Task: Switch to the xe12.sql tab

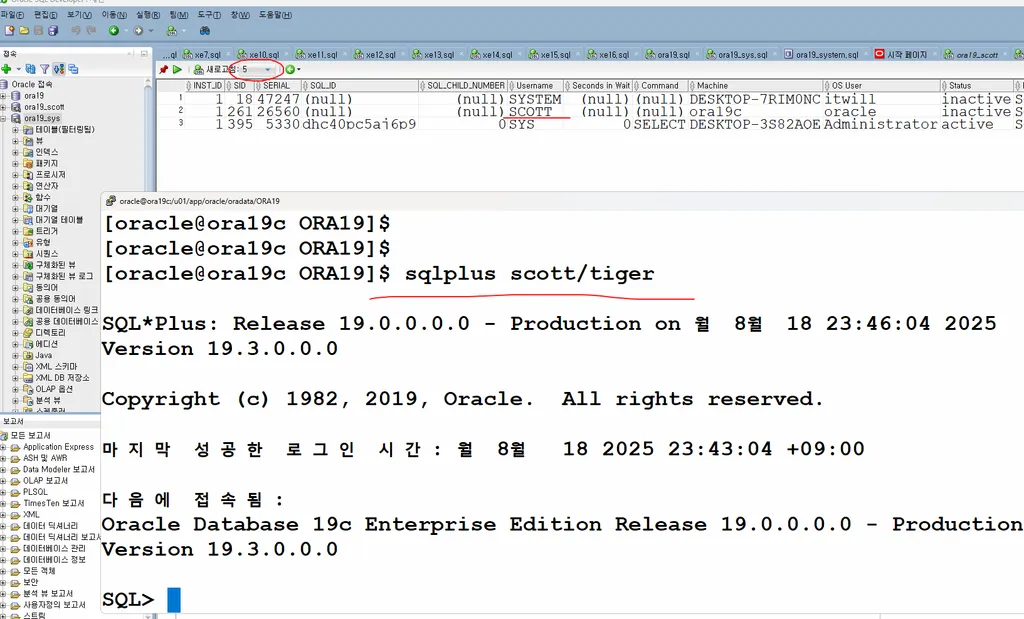Action: (x=380, y=55)
